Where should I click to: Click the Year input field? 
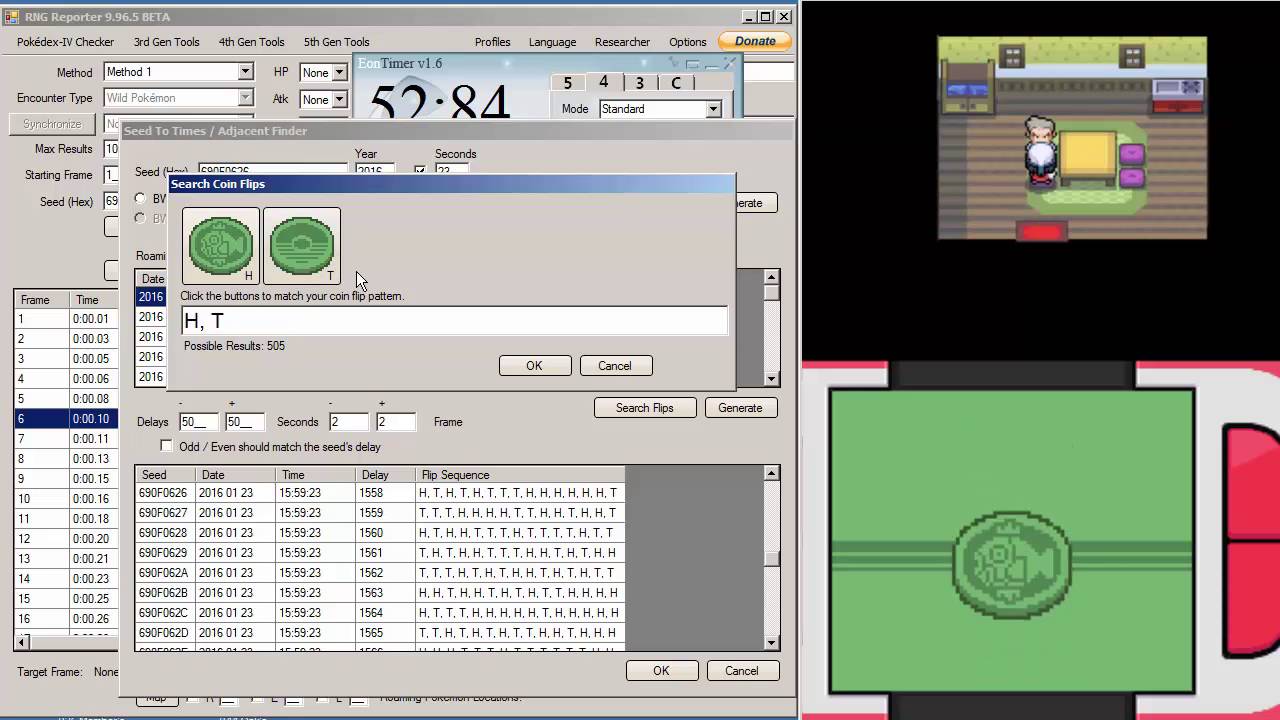click(x=375, y=169)
